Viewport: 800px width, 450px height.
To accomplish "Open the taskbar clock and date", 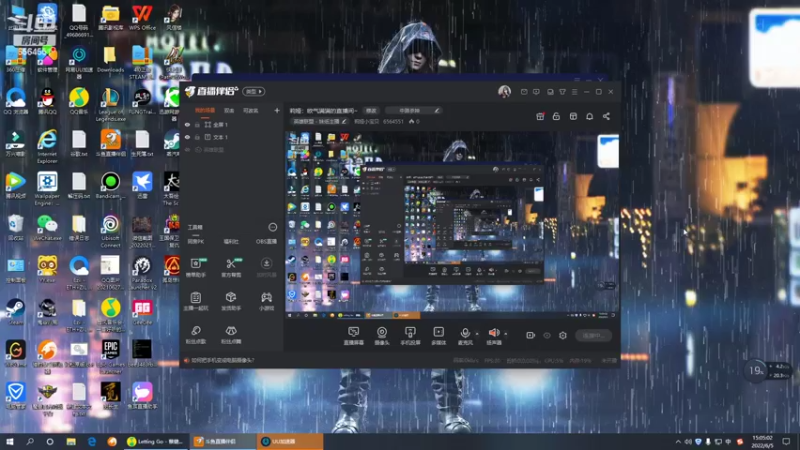I will point(762,441).
